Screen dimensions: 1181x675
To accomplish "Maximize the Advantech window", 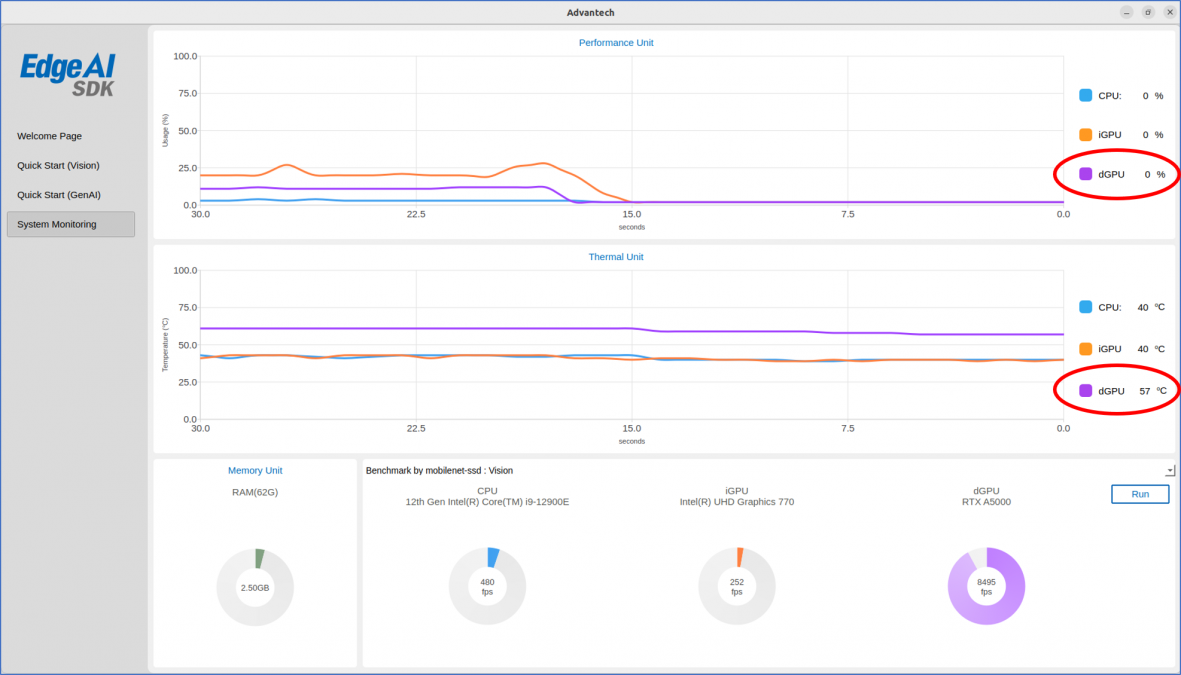I will point(1148,12).
